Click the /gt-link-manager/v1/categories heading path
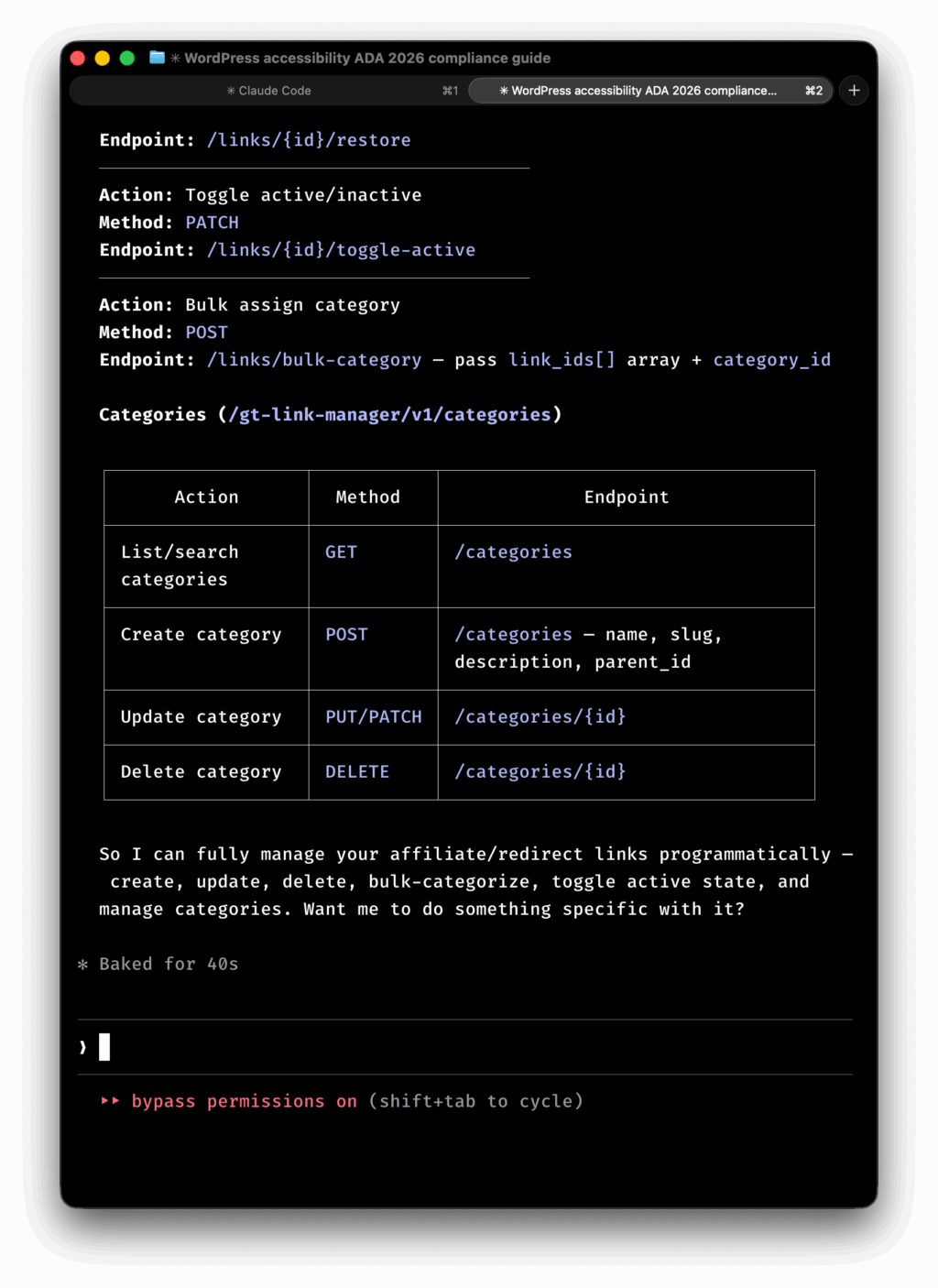The height and width of the screenshot is (1288, 938). tap(389, 415)
